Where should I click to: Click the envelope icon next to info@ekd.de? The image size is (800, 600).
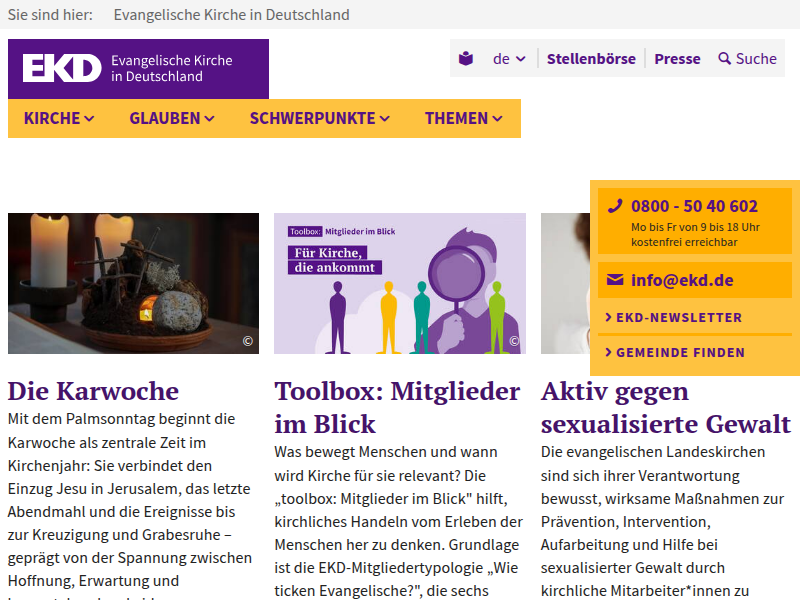tap(615, 280)
